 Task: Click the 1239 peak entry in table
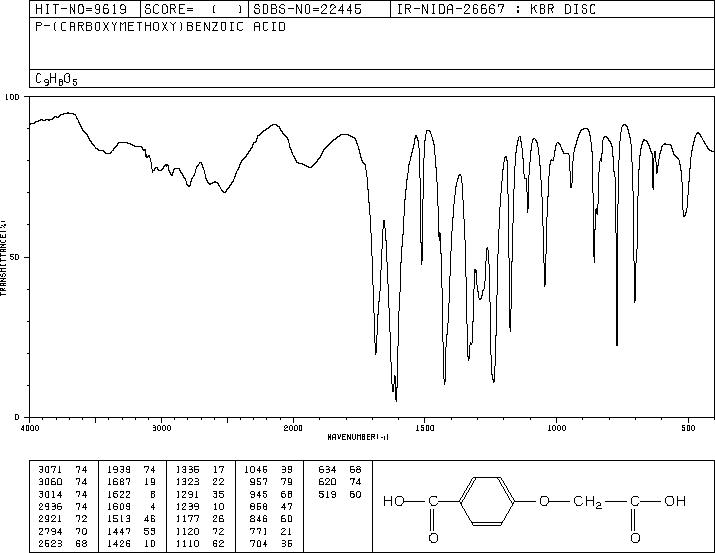tap(200, 506)
